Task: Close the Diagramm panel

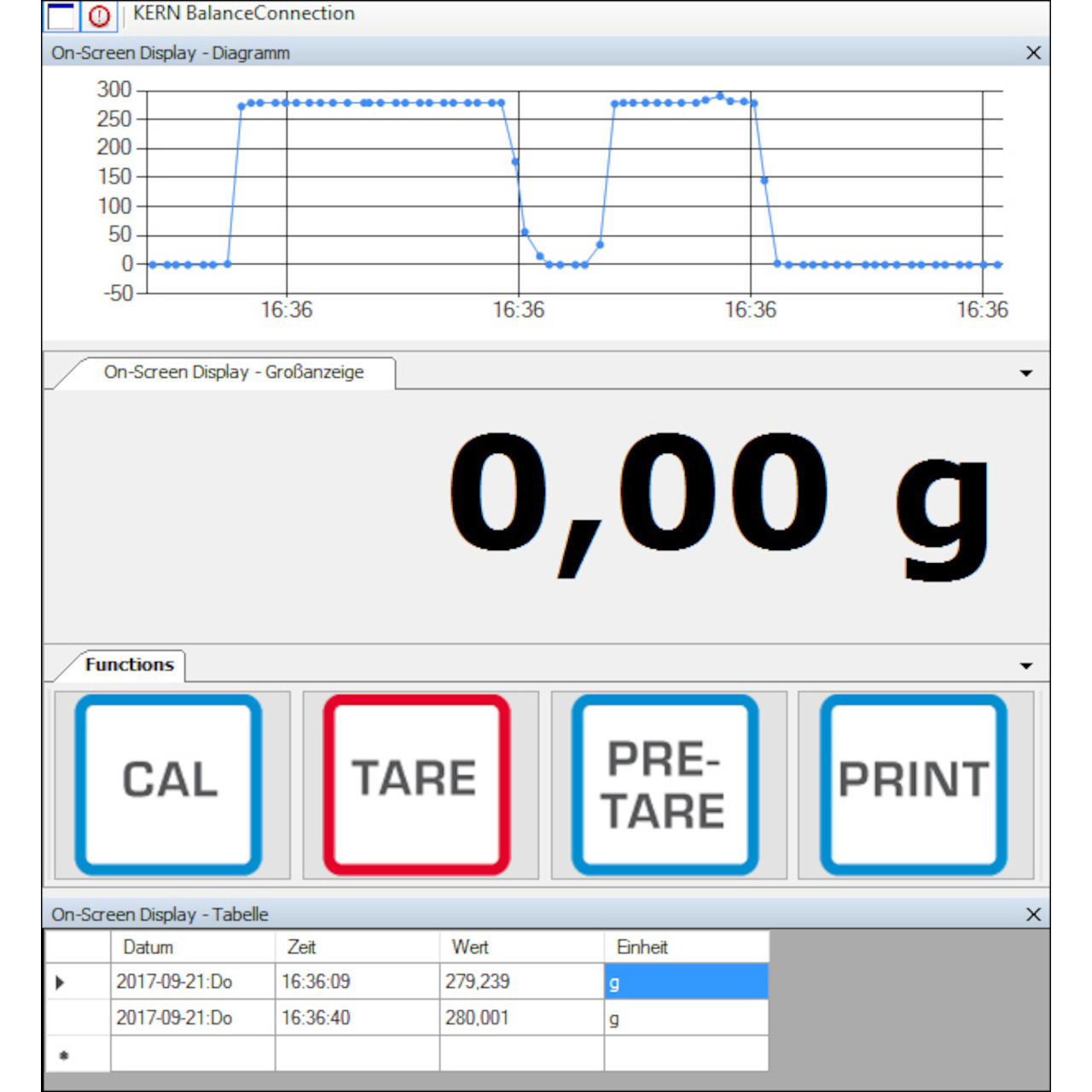Action: tap(1034, 52)
